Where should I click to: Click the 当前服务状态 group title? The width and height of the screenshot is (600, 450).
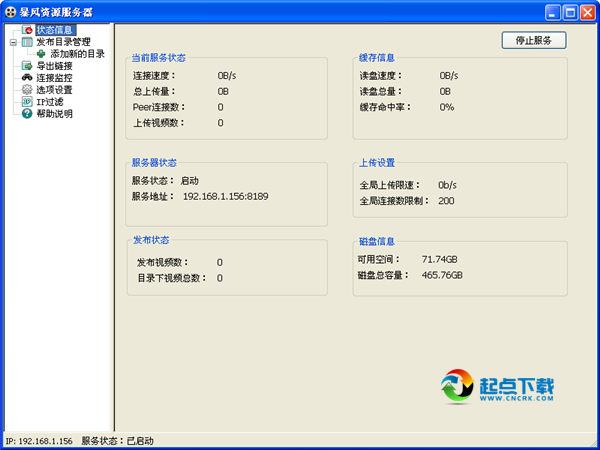(159, 58)
